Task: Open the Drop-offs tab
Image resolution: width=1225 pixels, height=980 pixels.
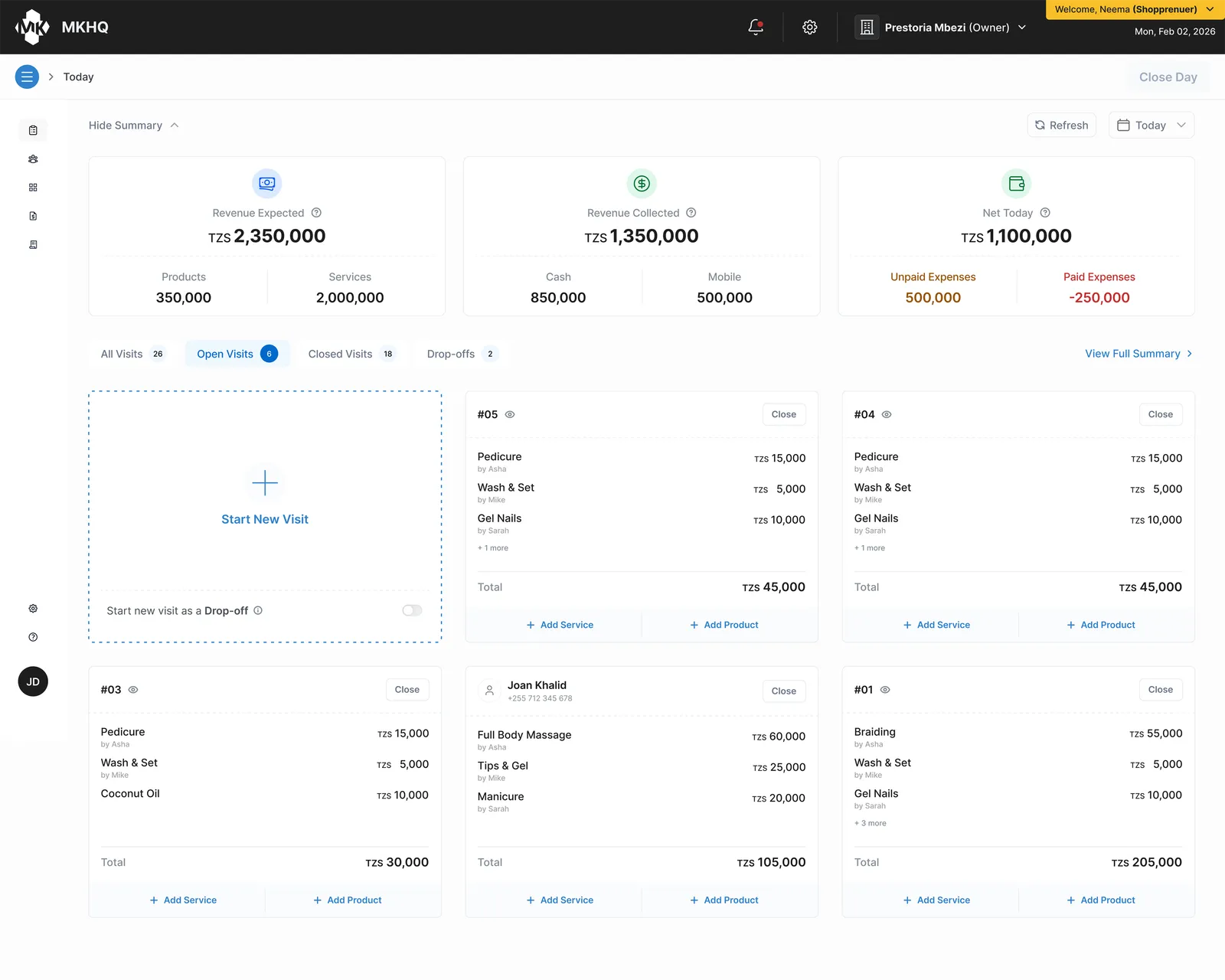Action: [x=462, y=354]
